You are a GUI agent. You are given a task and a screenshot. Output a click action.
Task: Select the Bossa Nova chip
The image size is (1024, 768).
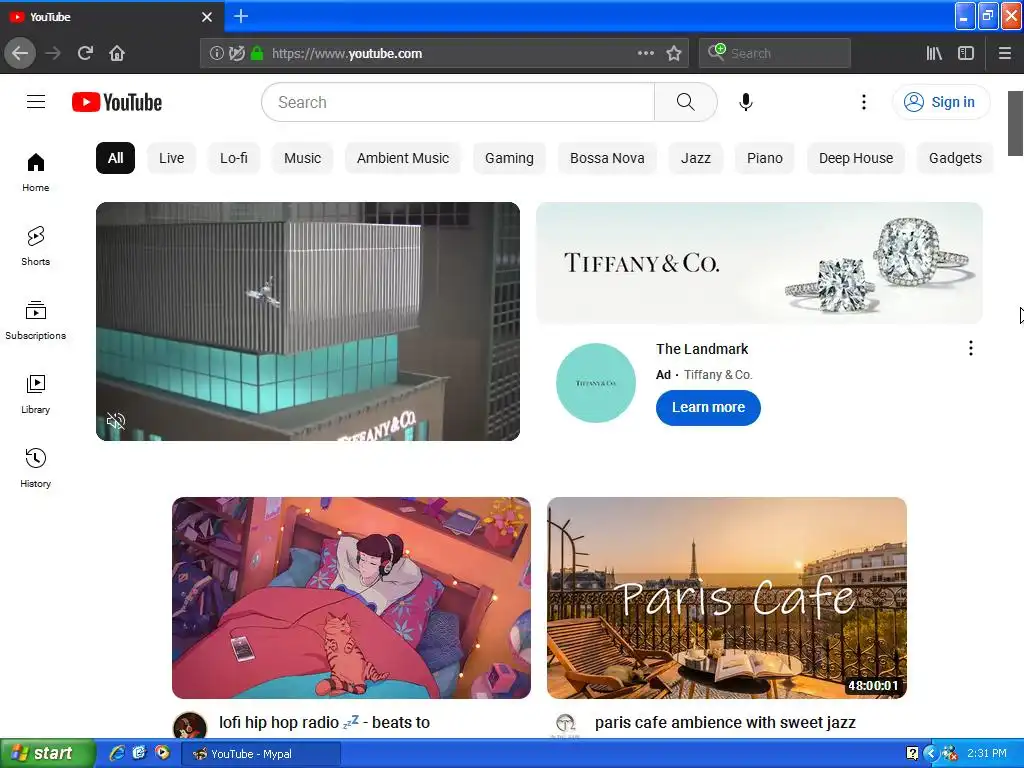tap(607, 158)
